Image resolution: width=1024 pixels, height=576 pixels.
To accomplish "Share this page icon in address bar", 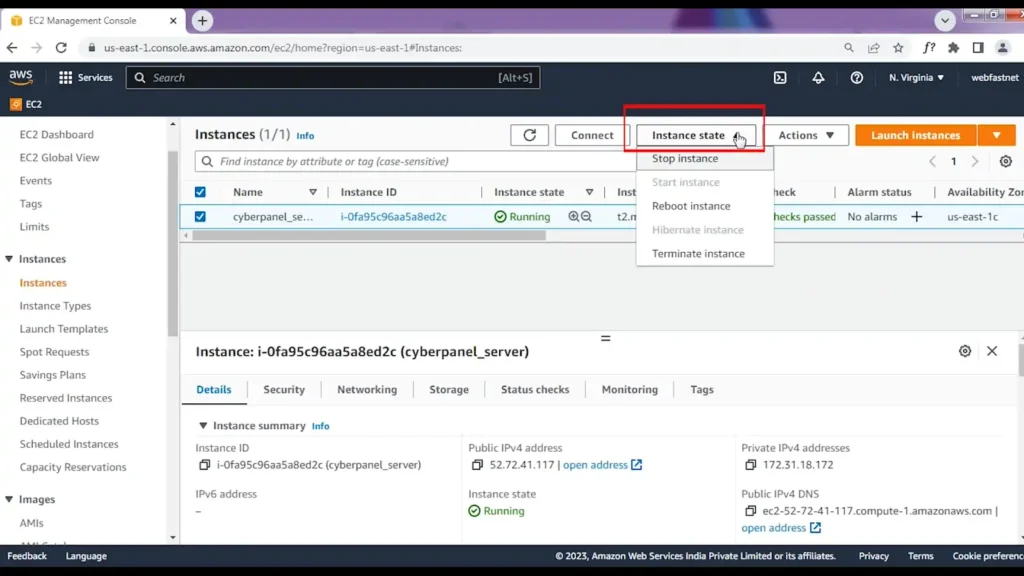I will point(874,48).
